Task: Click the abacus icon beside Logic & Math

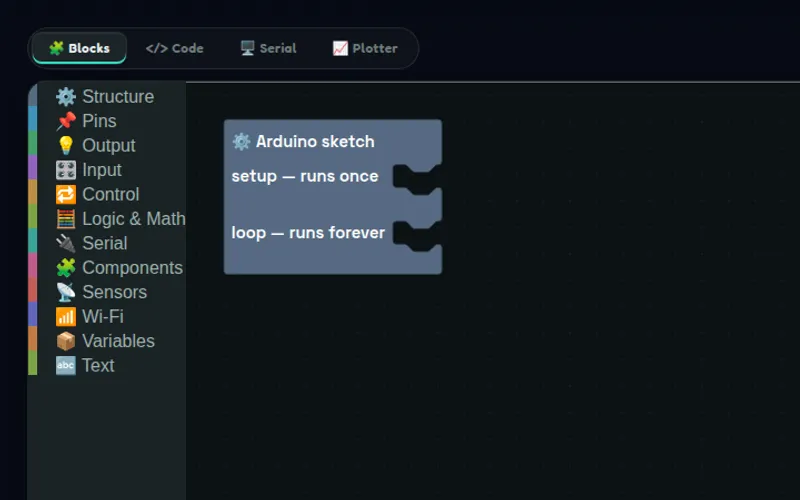Action: coord(66,219)
